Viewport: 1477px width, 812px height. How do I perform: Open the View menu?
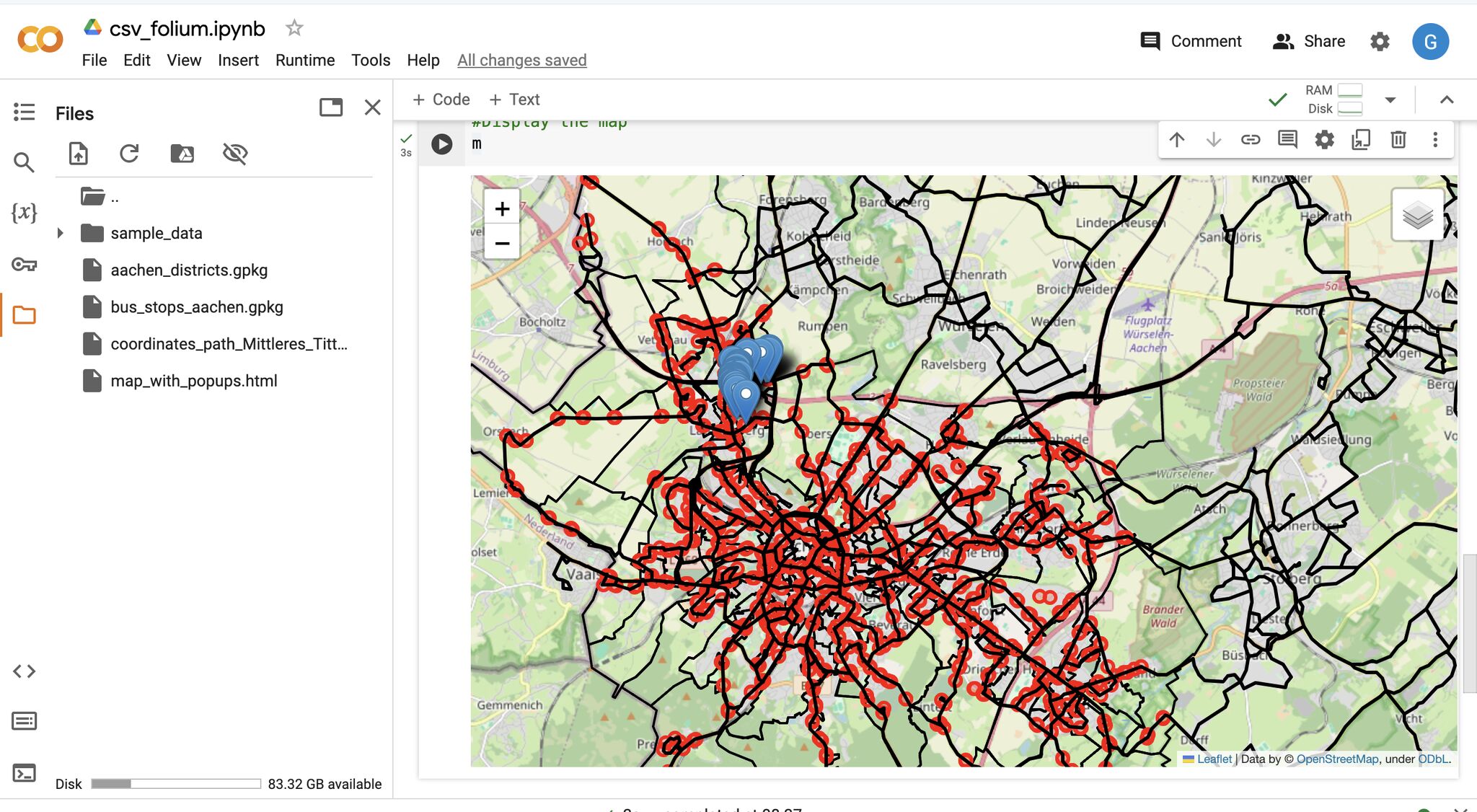click(x=184, y=60)
